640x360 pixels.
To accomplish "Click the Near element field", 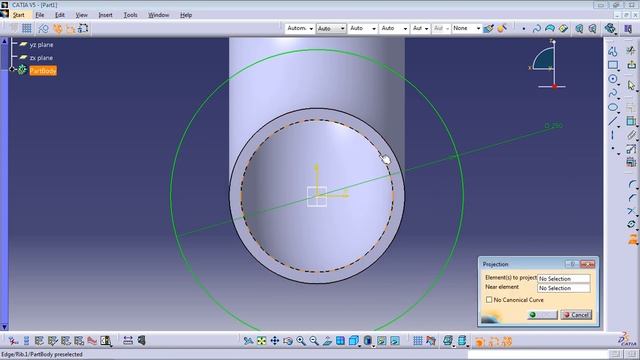I will pos(563,288).
